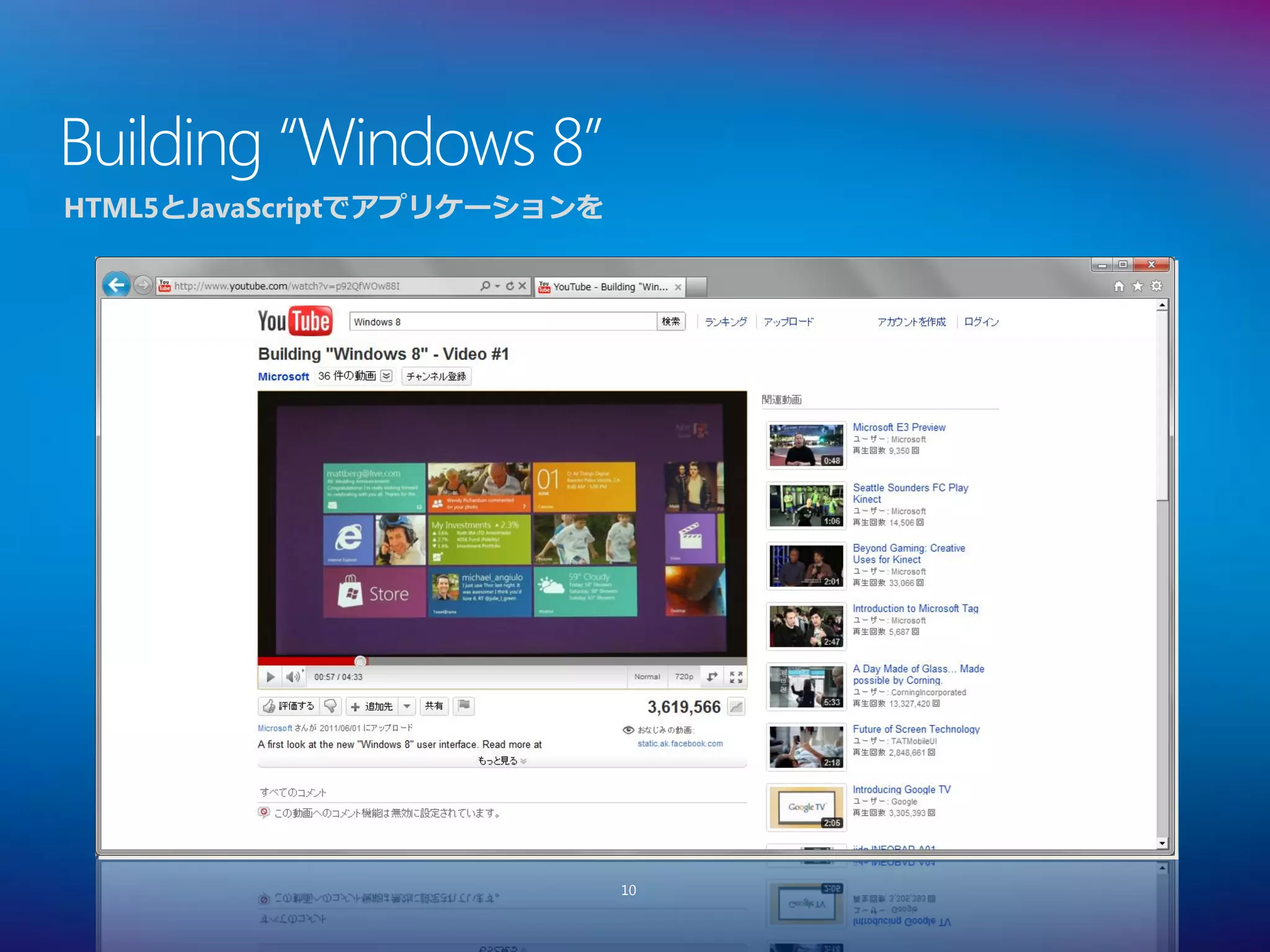Open the browser Home icon
1270x952 pixels.
pos(1119,286)
